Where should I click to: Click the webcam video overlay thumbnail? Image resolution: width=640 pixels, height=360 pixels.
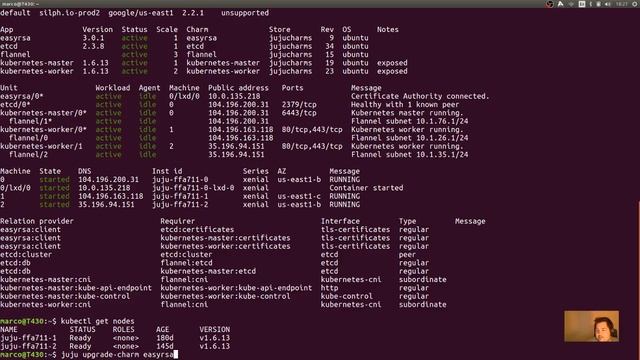coord(591,326)
